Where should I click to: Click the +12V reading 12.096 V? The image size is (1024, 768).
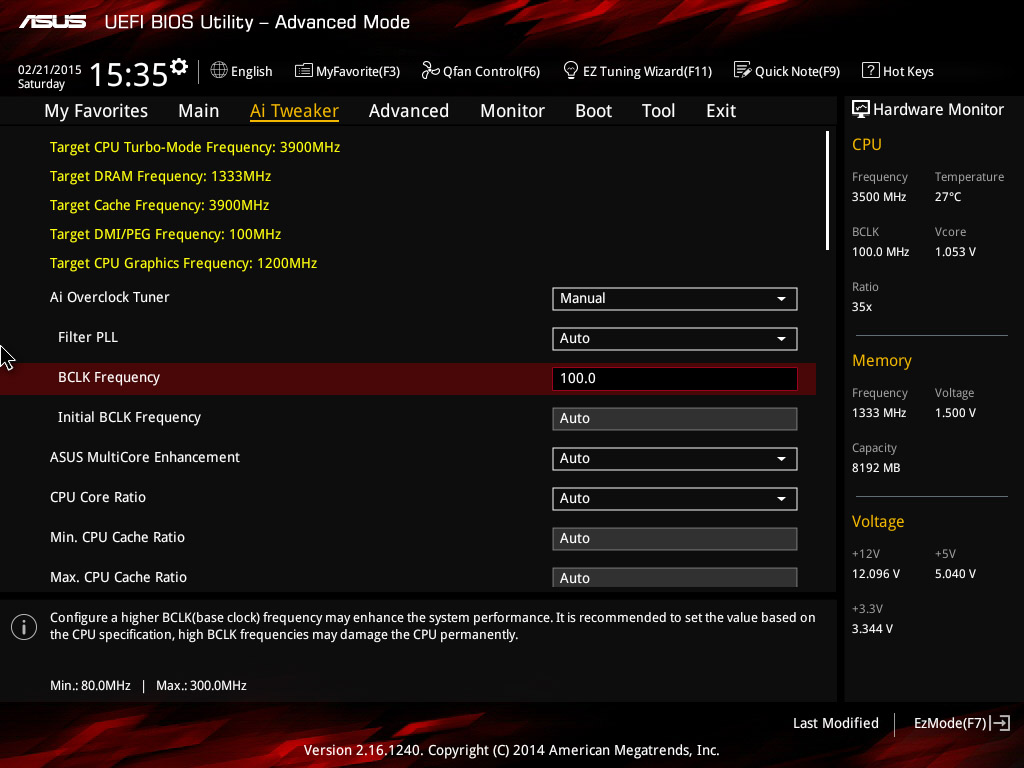pyautogui.click(x=876, y=573)
